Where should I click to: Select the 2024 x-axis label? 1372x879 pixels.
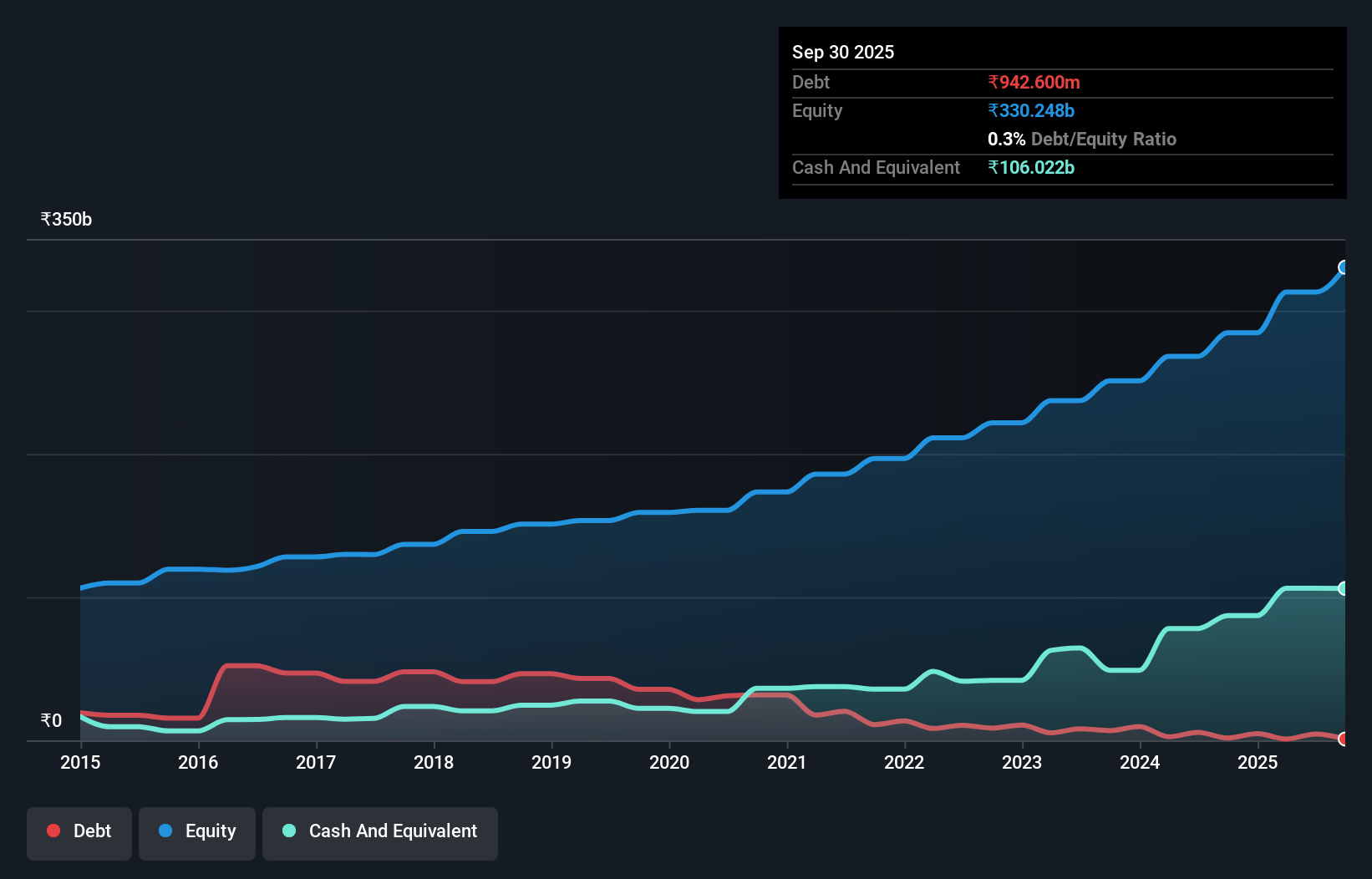(1140, 762)
